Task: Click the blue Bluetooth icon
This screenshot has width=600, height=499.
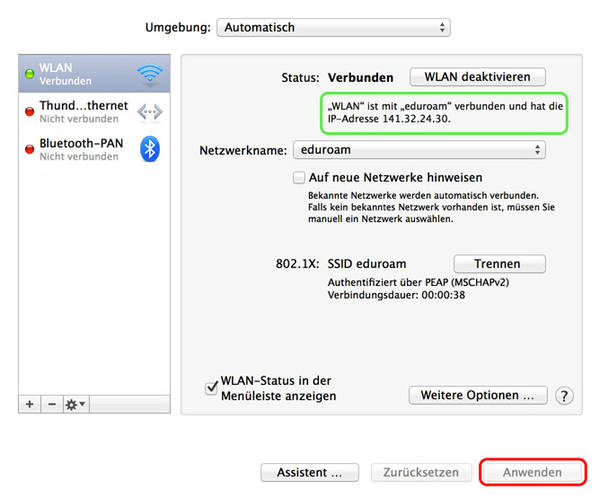Action: 150,149
